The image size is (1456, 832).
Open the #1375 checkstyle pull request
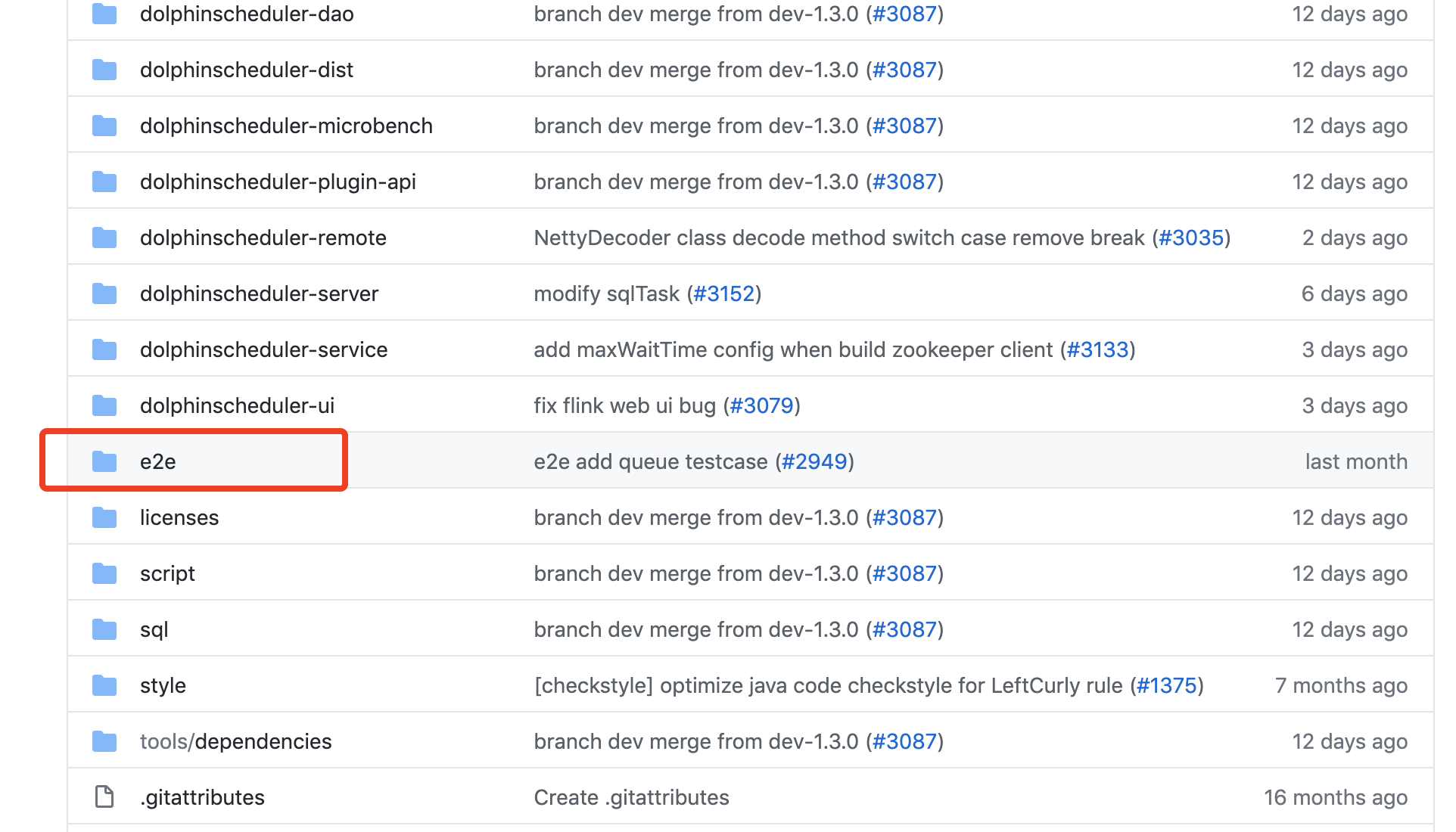click(1167, 685)
